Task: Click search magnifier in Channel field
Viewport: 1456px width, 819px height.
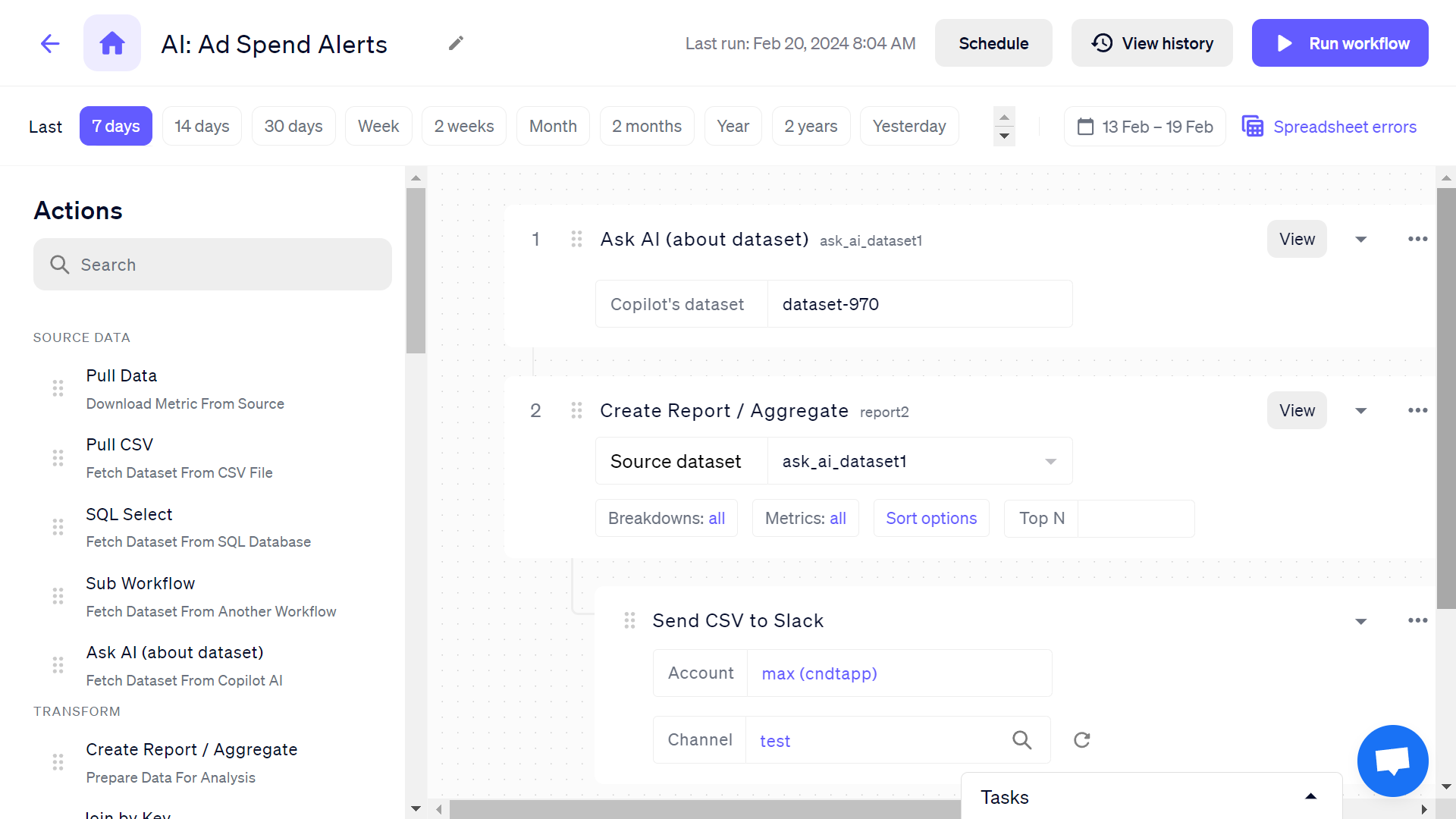Action: 1021,740
